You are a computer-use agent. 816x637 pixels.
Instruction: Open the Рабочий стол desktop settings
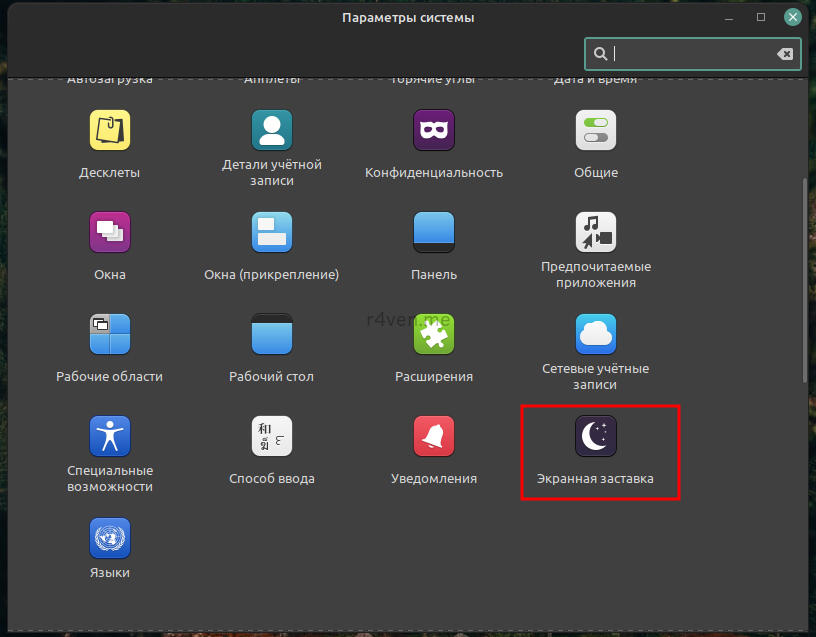pyautogui.click(x=272, y=335)
